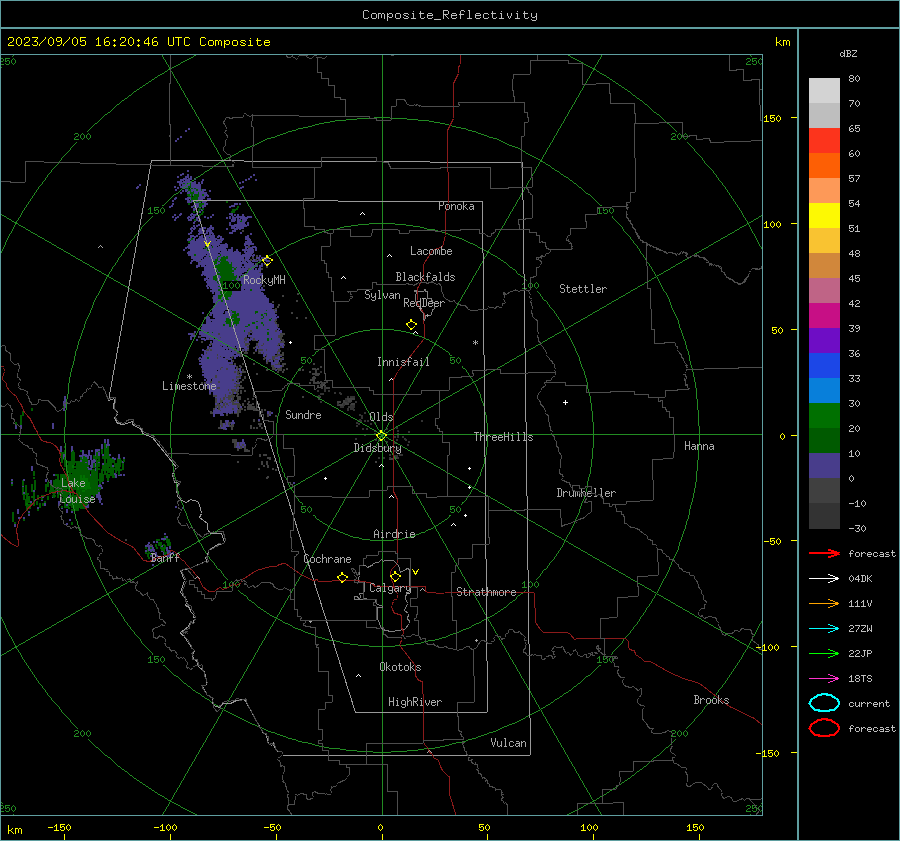The height and width of the screenshot is (841, 900).
Task: Click the Ponoka city label
Action: [456, 206]
